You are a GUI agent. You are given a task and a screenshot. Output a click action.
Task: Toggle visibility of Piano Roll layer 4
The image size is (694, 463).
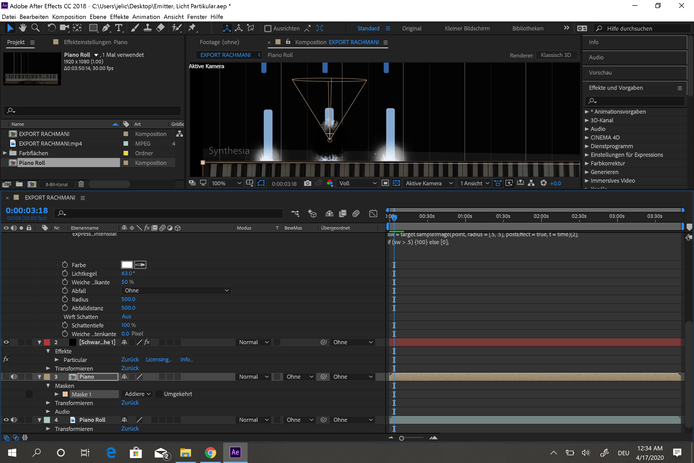click(x=6, y=420)
